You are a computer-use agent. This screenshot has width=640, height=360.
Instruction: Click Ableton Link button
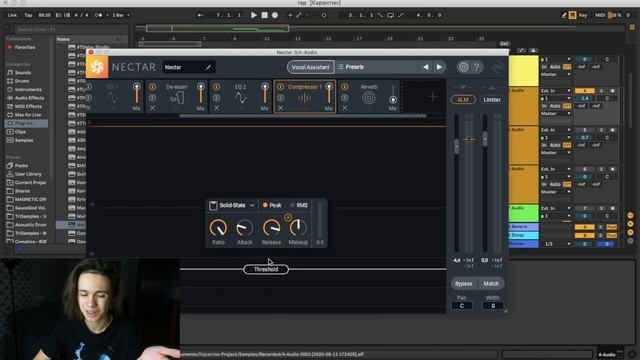(x=12, y=15)
